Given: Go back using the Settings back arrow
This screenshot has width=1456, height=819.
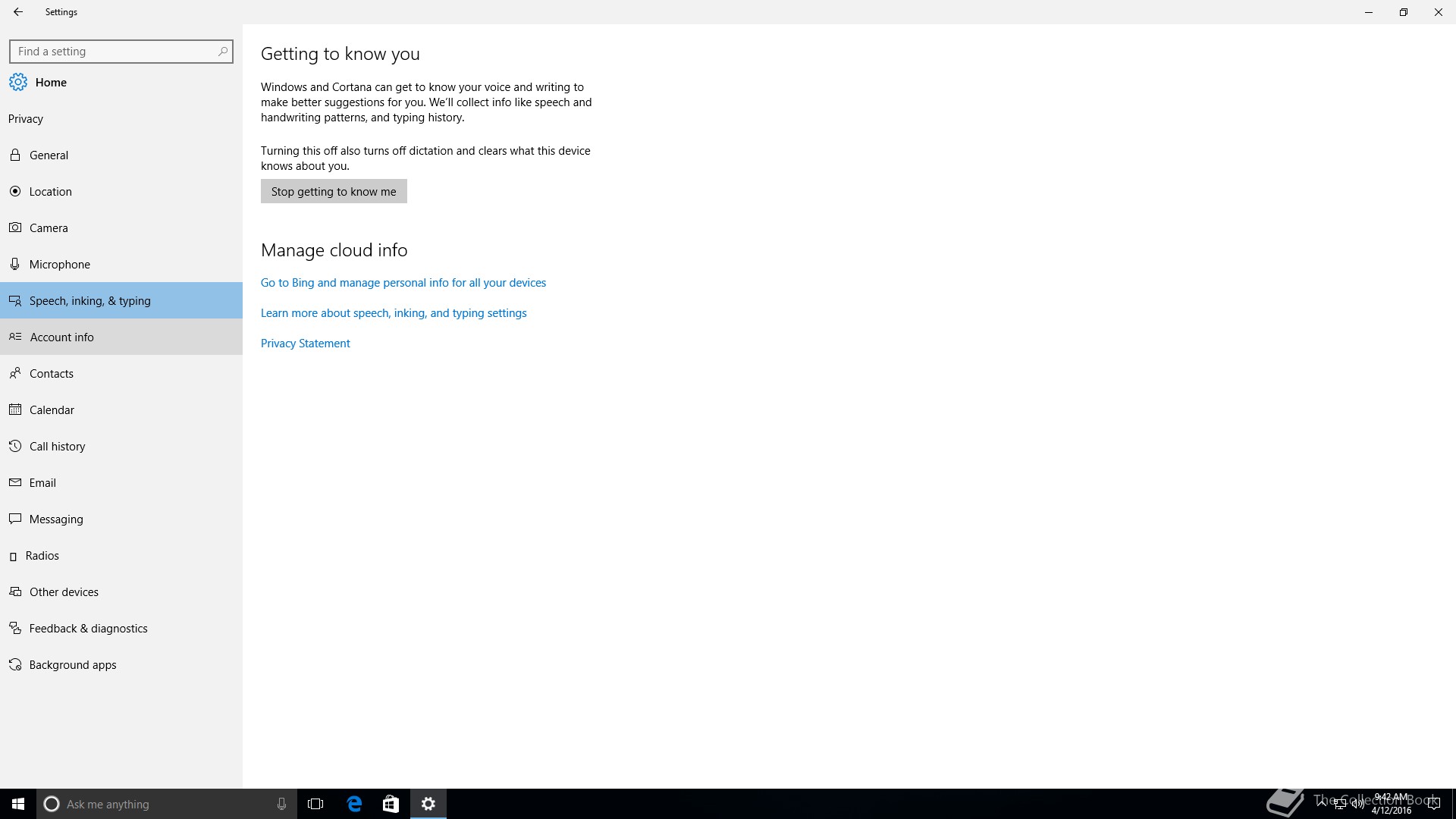Looking at the screenshot, I should (x=17, y=12).
